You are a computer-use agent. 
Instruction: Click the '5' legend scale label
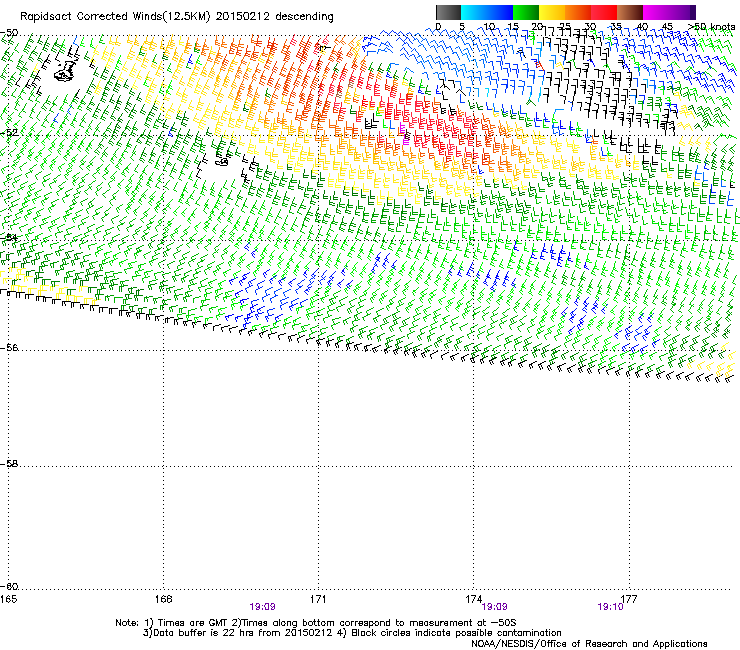[x=462, y=27]
